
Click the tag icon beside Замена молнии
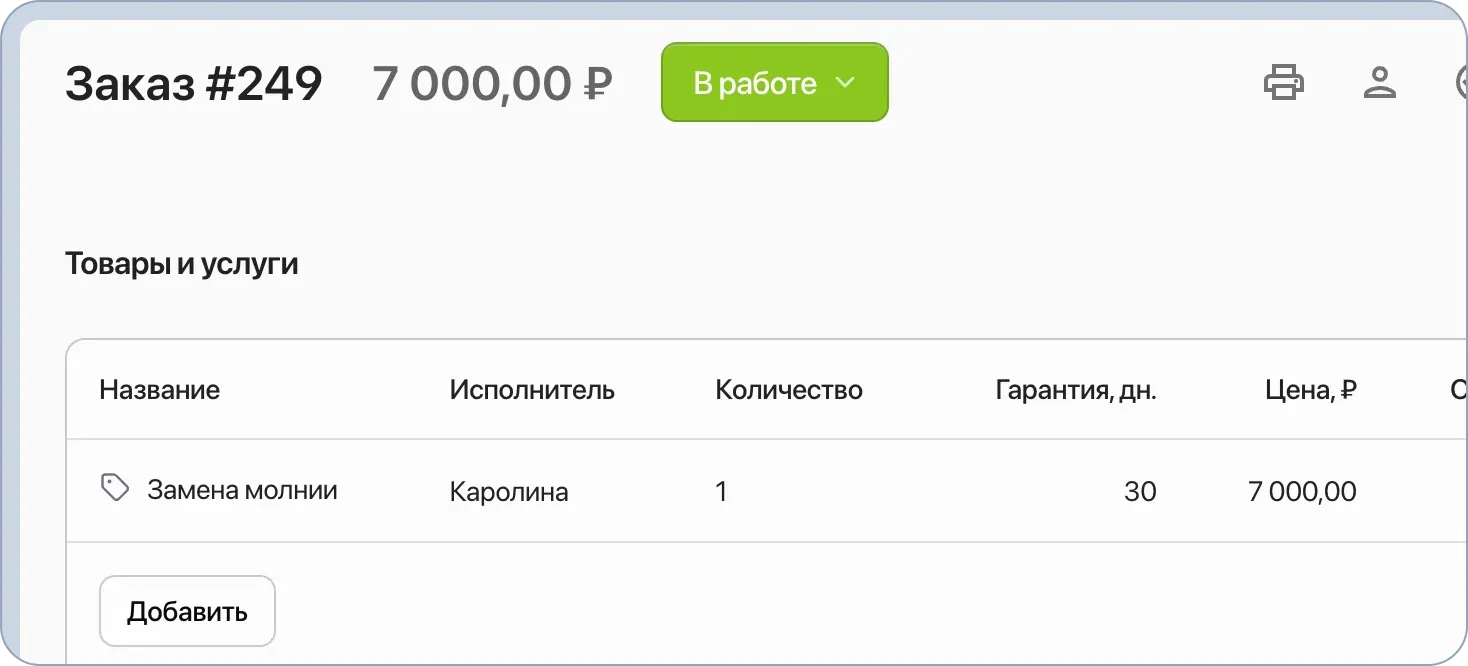point(114,487)
